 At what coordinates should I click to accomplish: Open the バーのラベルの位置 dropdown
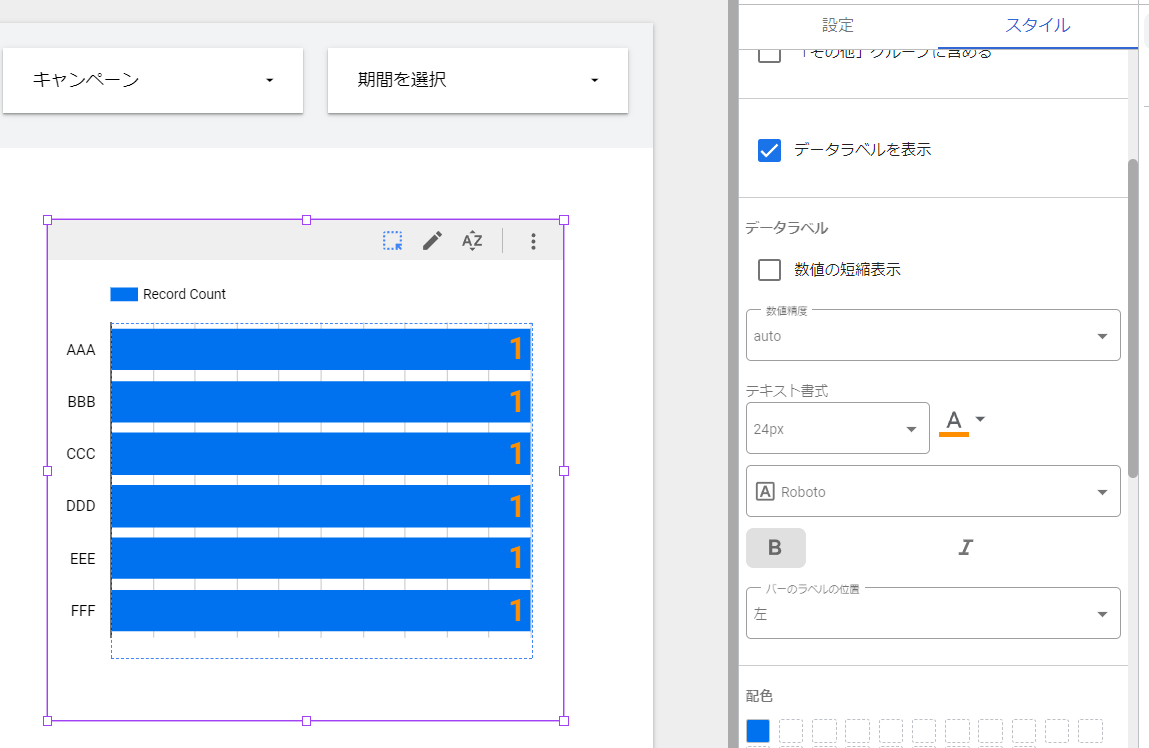coord(933,613)
